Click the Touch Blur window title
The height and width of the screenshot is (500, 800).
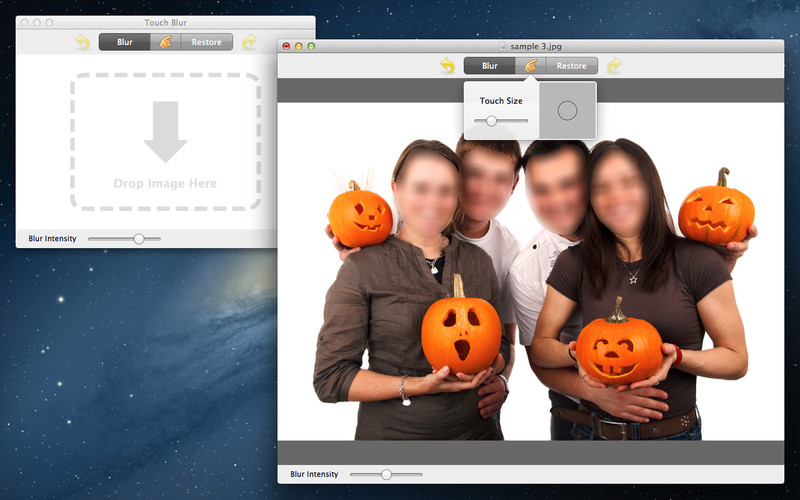tap(165, 22)
